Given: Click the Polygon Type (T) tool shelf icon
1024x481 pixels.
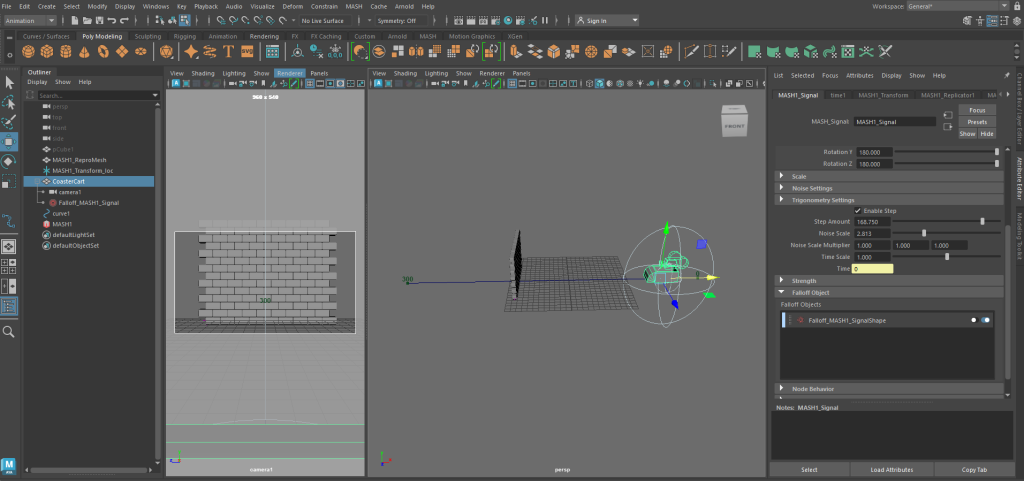Looking at the screenshot, I should tap(229, 51).
